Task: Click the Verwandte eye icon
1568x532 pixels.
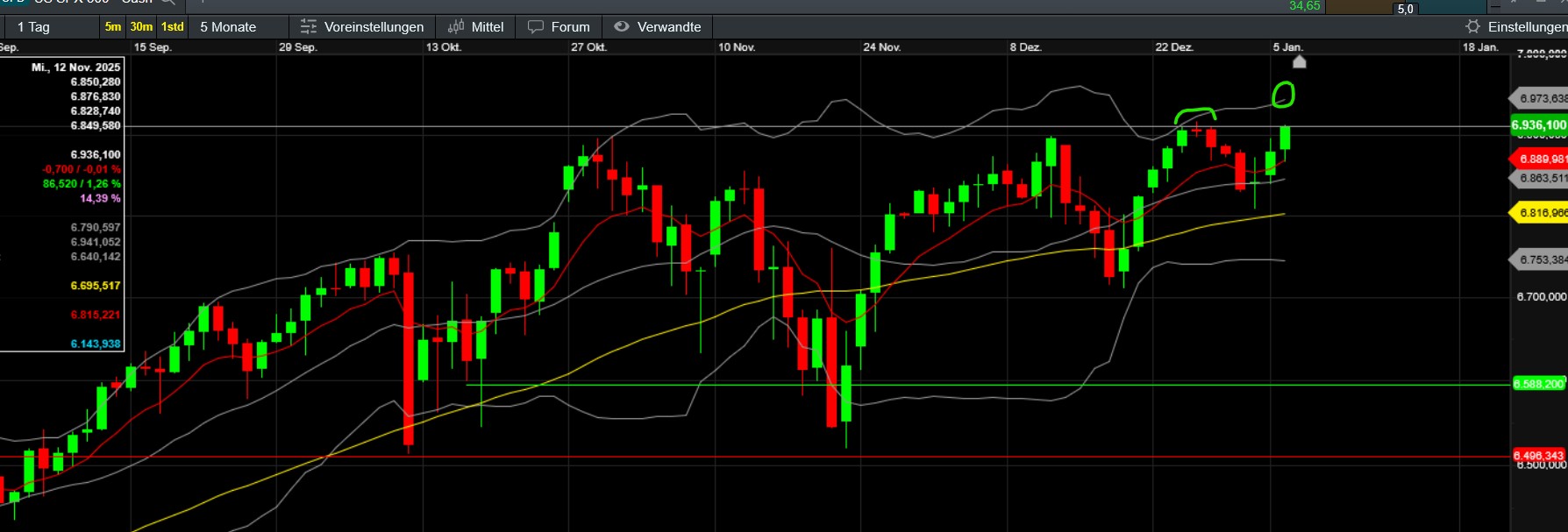Action: (622, 27)
